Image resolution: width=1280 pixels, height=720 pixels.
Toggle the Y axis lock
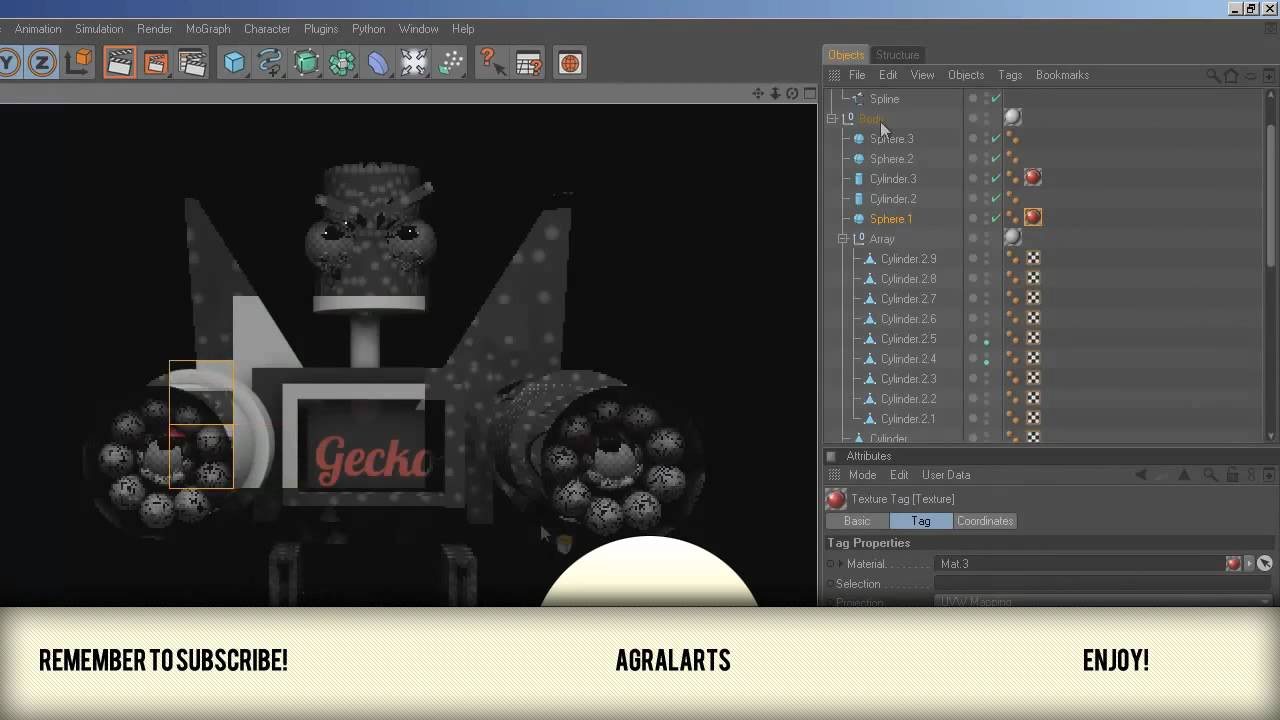(9, 63)
